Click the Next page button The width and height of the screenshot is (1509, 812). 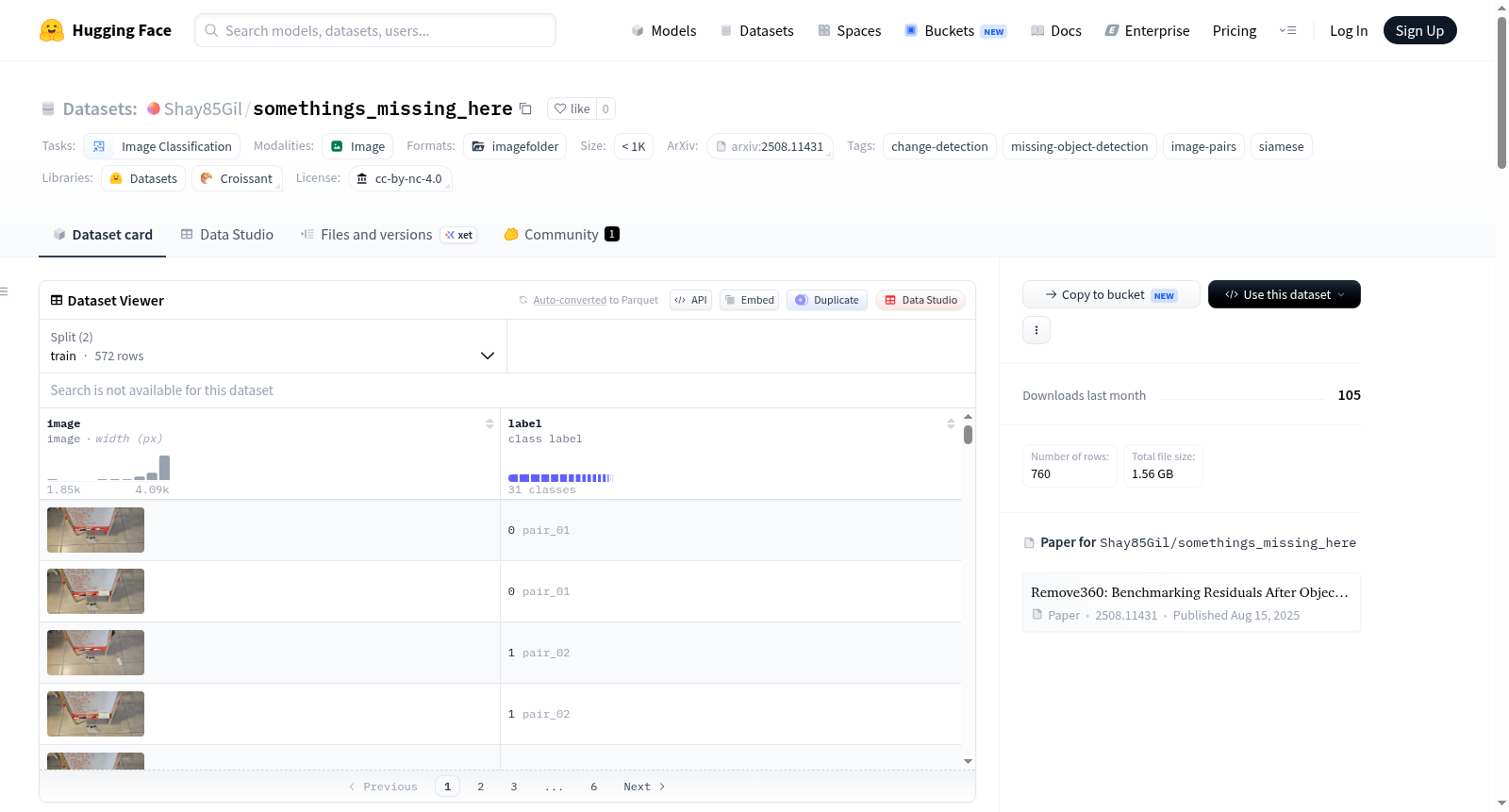click(x=644, y=787)
